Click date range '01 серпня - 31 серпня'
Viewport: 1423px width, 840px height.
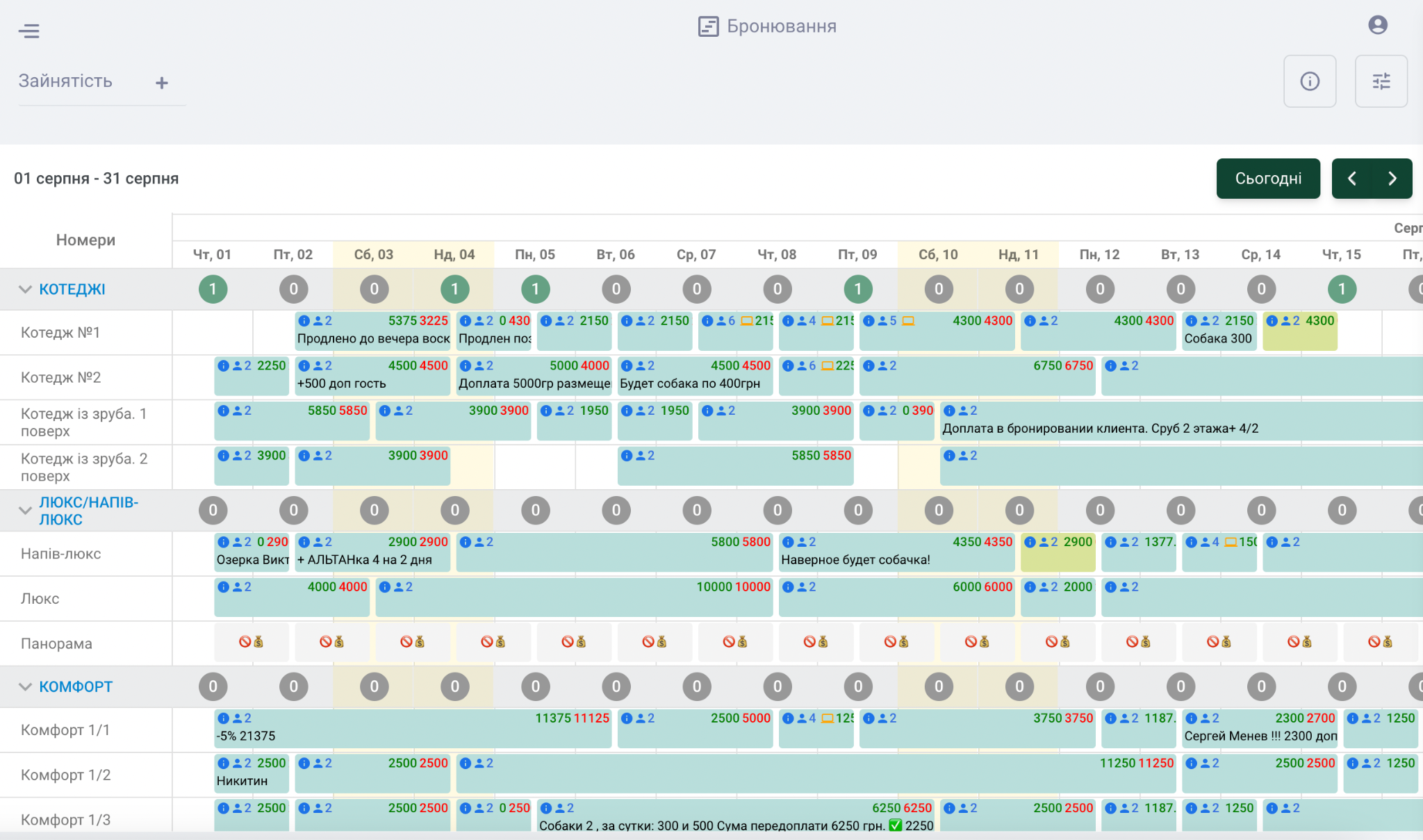point(96,179)
